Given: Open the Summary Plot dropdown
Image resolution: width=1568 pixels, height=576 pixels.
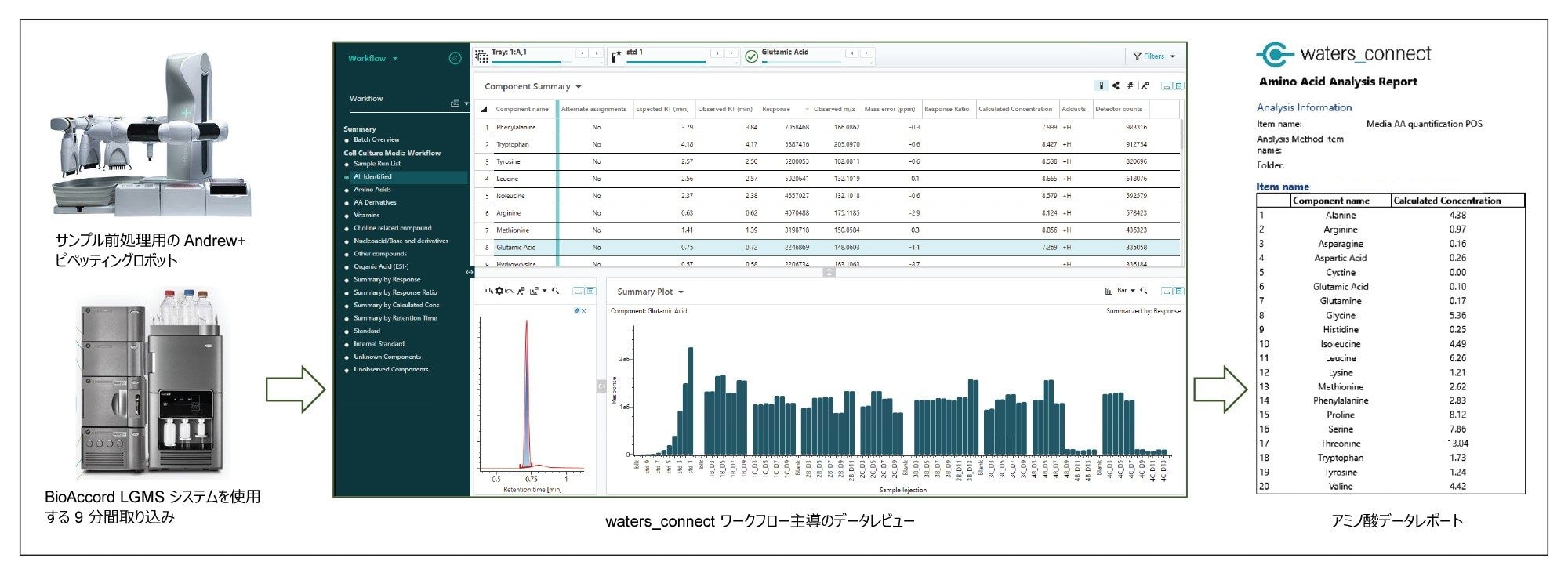Looking at the screenshot, I should point(681,292).
